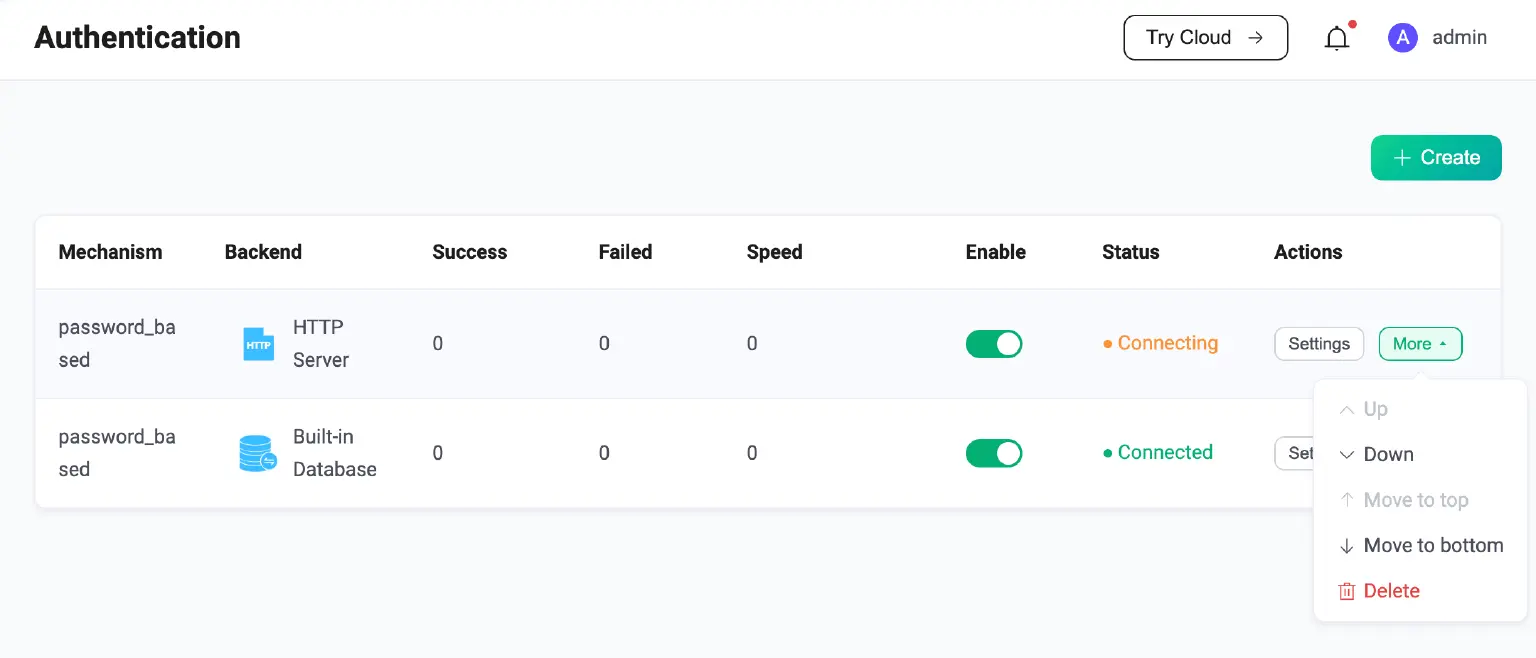Click the chevron icon next to Down

[x=1347, y=455]
